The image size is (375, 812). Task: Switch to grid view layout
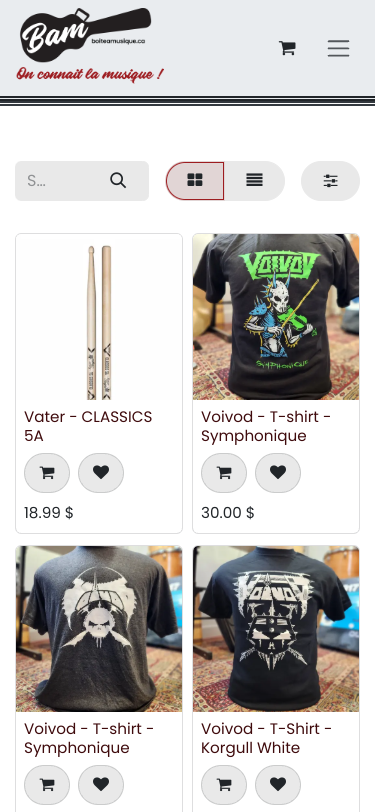point(195,180)
